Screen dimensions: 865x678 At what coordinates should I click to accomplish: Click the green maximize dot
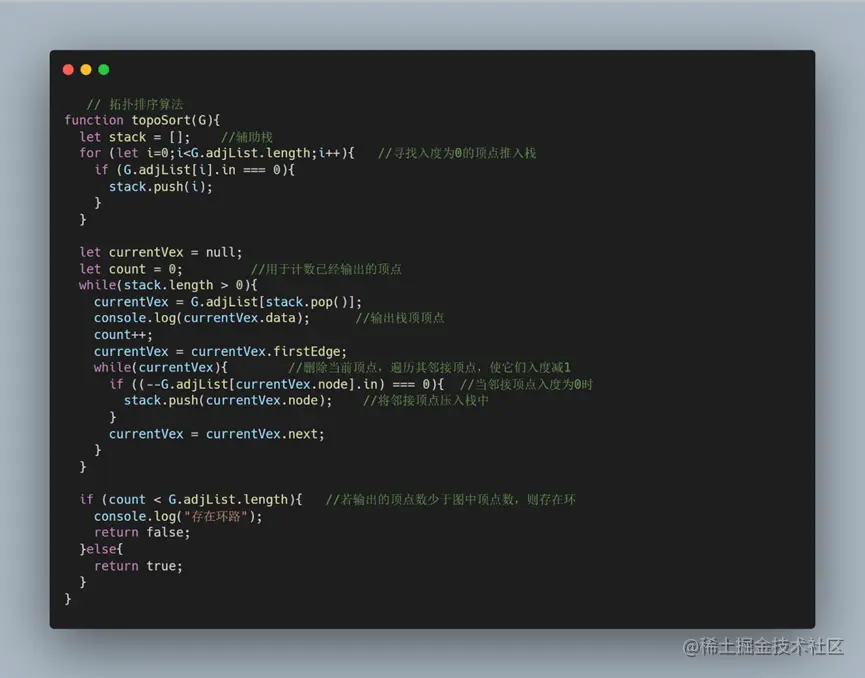104,70
